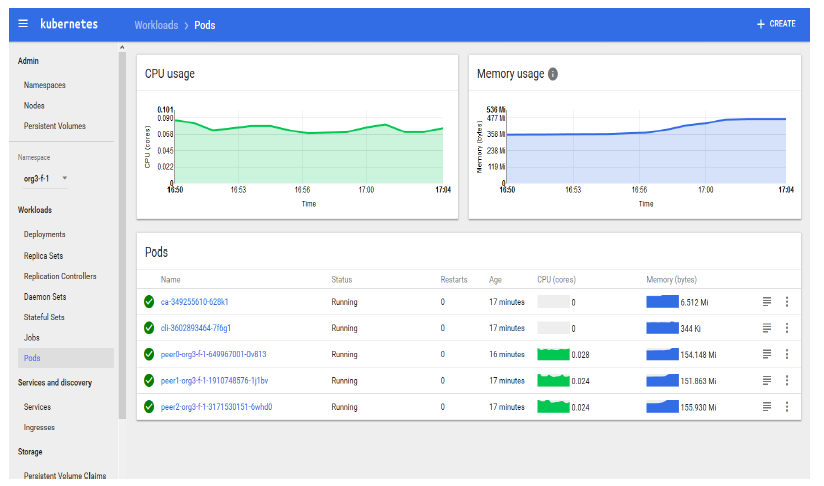Open Stateful Sets in the sidebar
The height and width of the screenshot is (486, 824).
44,317
